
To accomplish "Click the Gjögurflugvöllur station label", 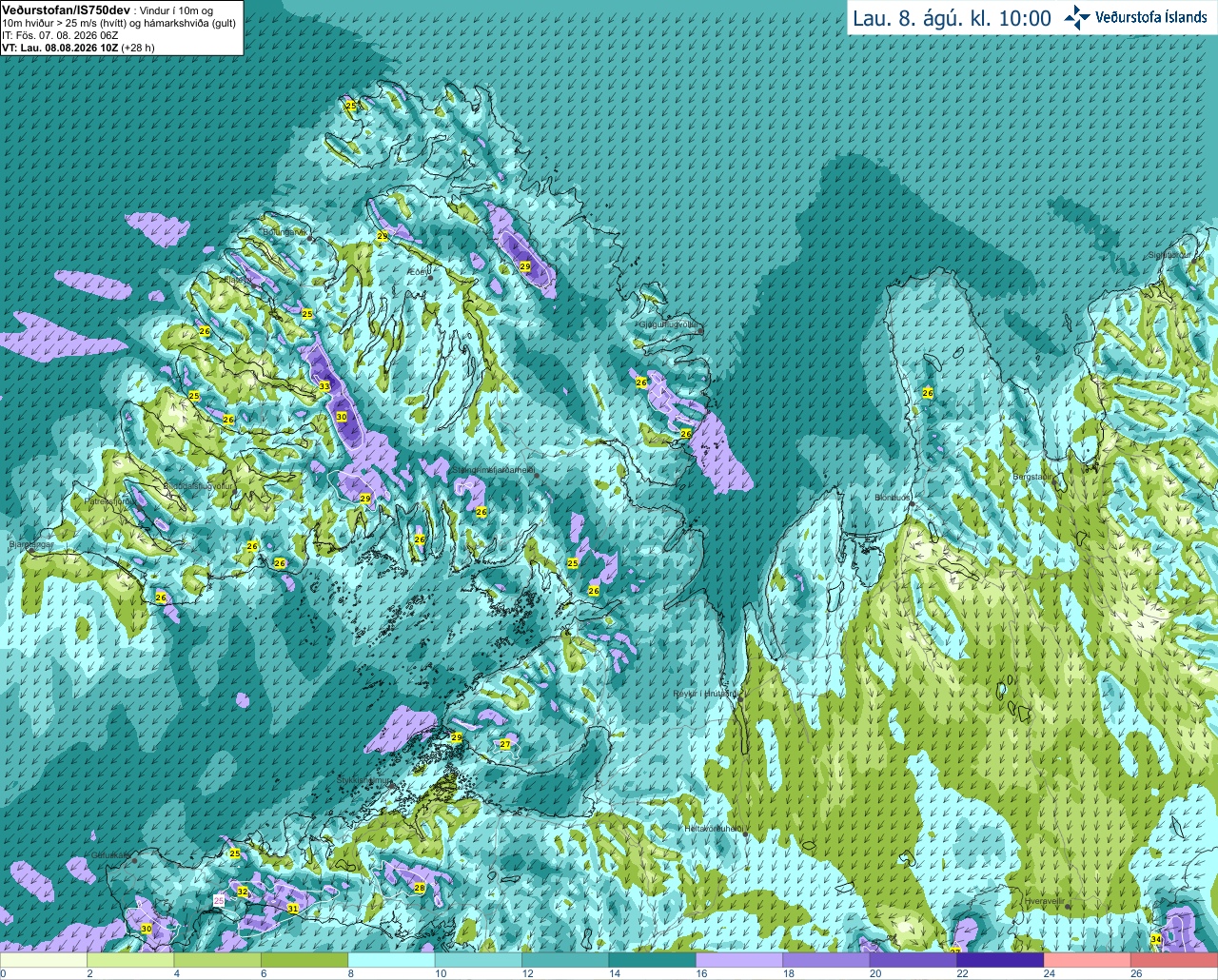I will 668,324.
